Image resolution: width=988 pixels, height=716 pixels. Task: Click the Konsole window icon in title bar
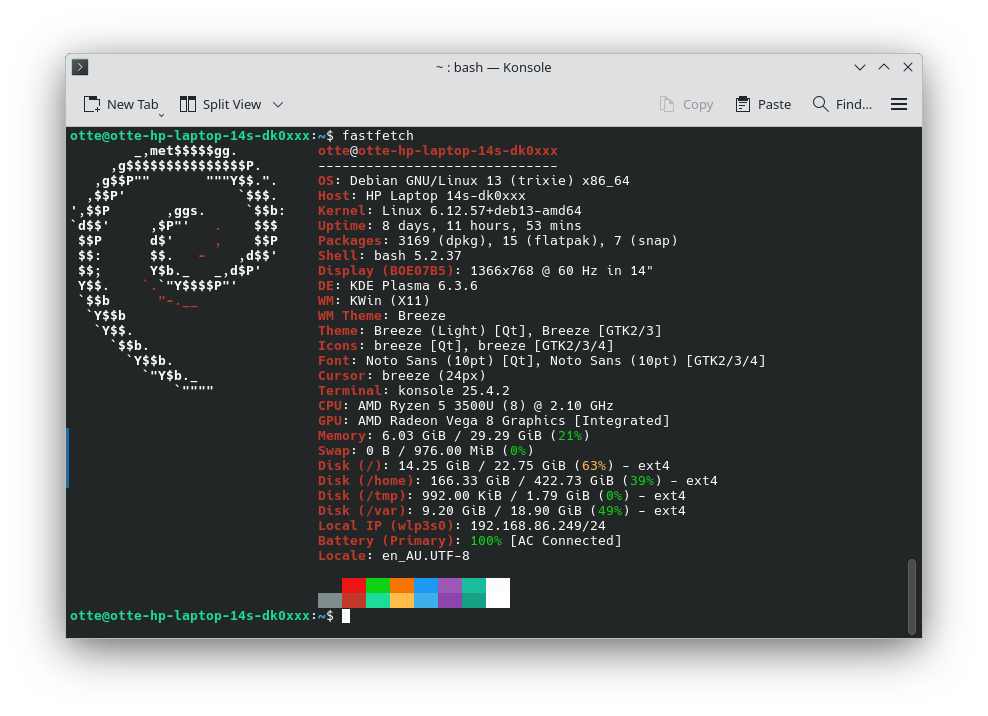81,67
